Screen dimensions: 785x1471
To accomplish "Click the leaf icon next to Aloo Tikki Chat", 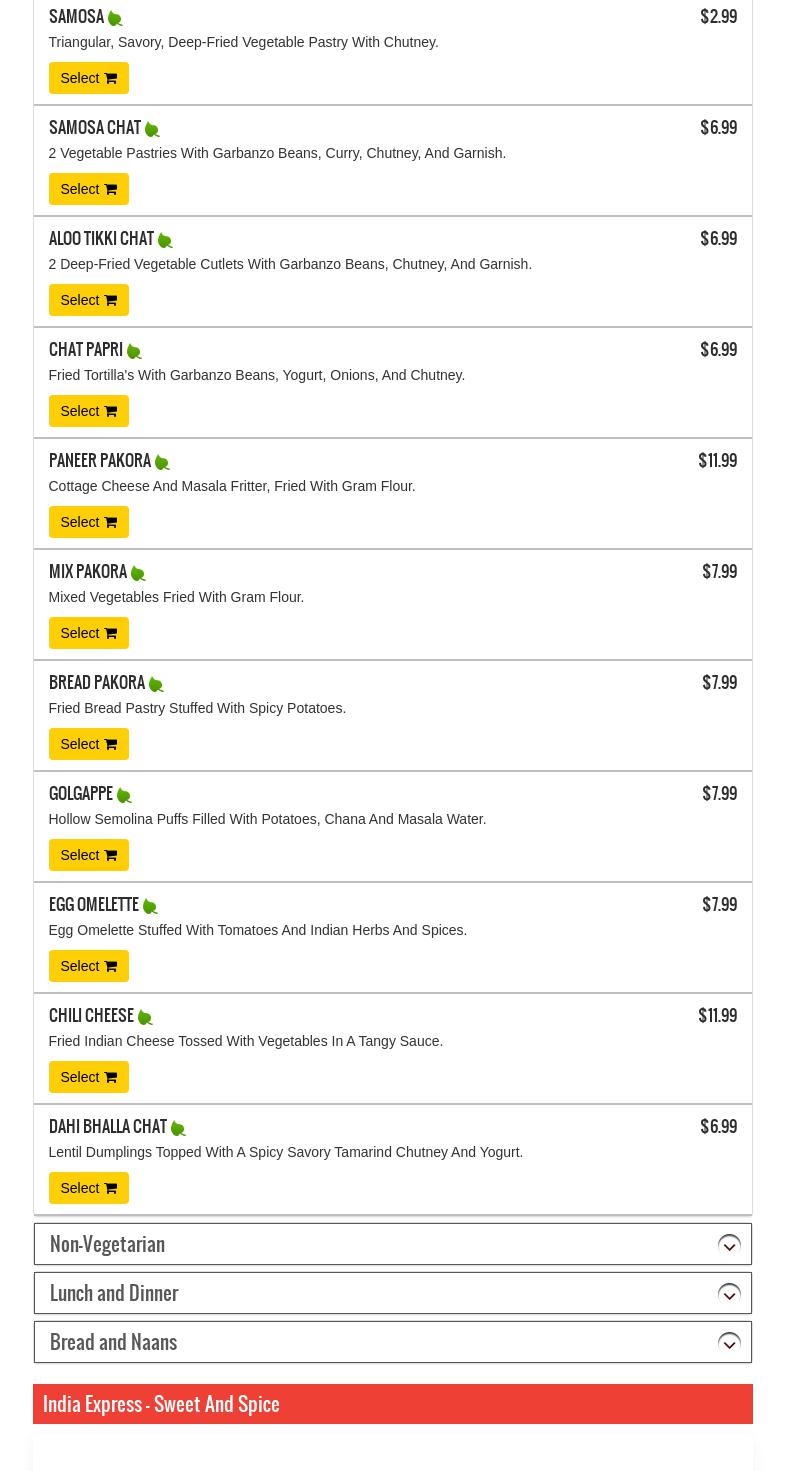I will pyautogui.click(x=165, y=241).
